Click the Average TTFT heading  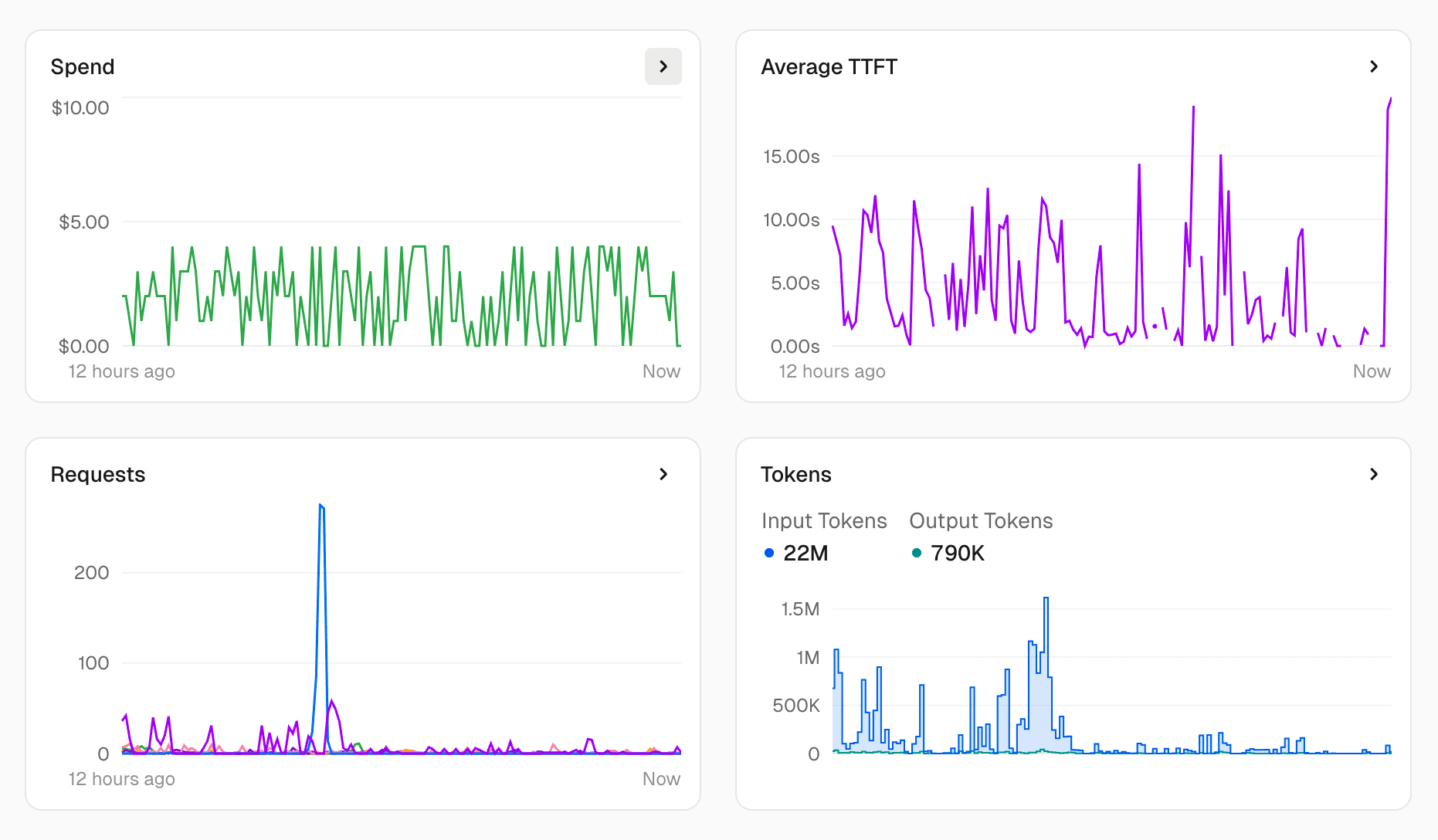829,67
